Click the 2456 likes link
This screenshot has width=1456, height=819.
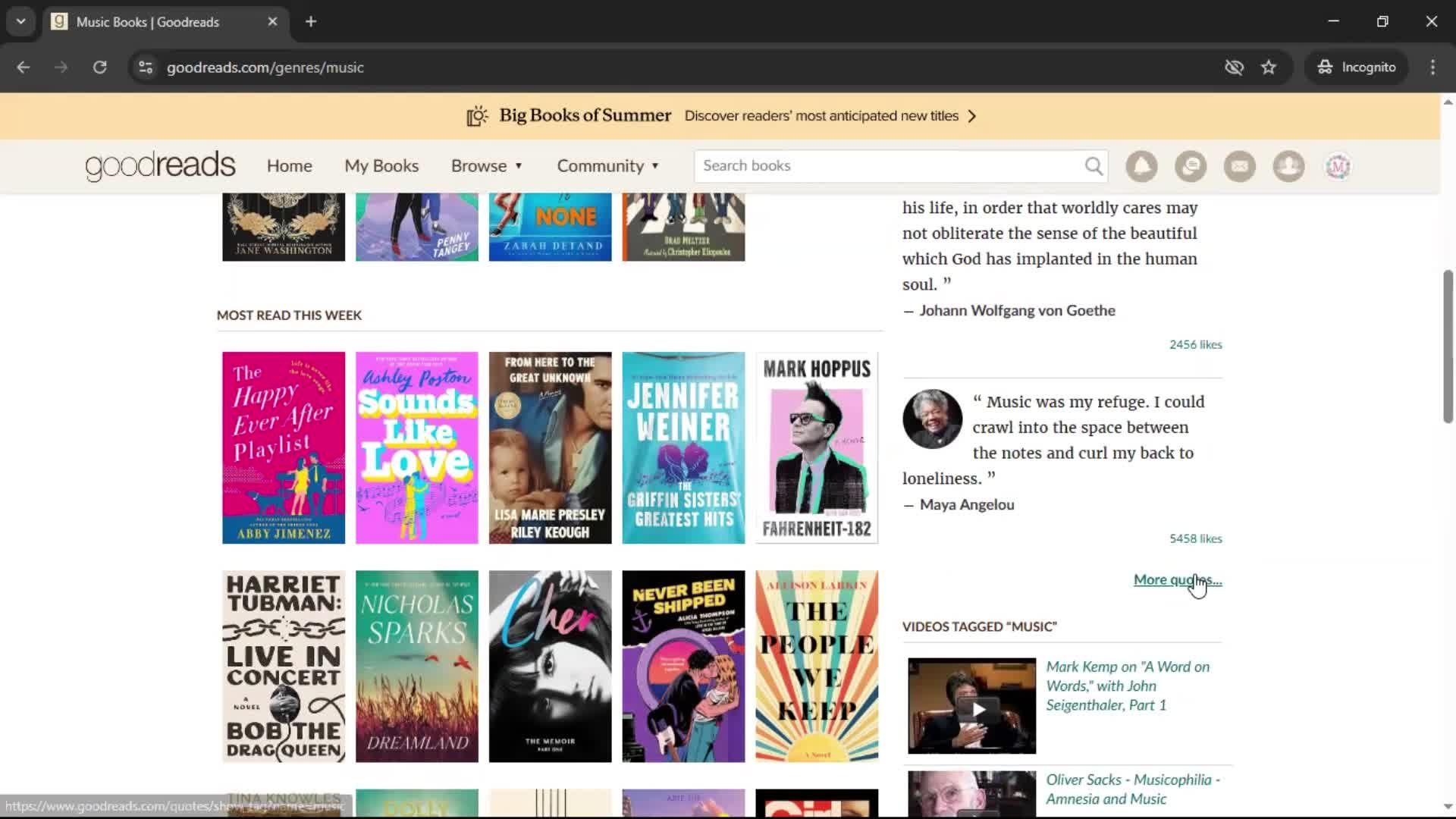[x=1195, y=344]
